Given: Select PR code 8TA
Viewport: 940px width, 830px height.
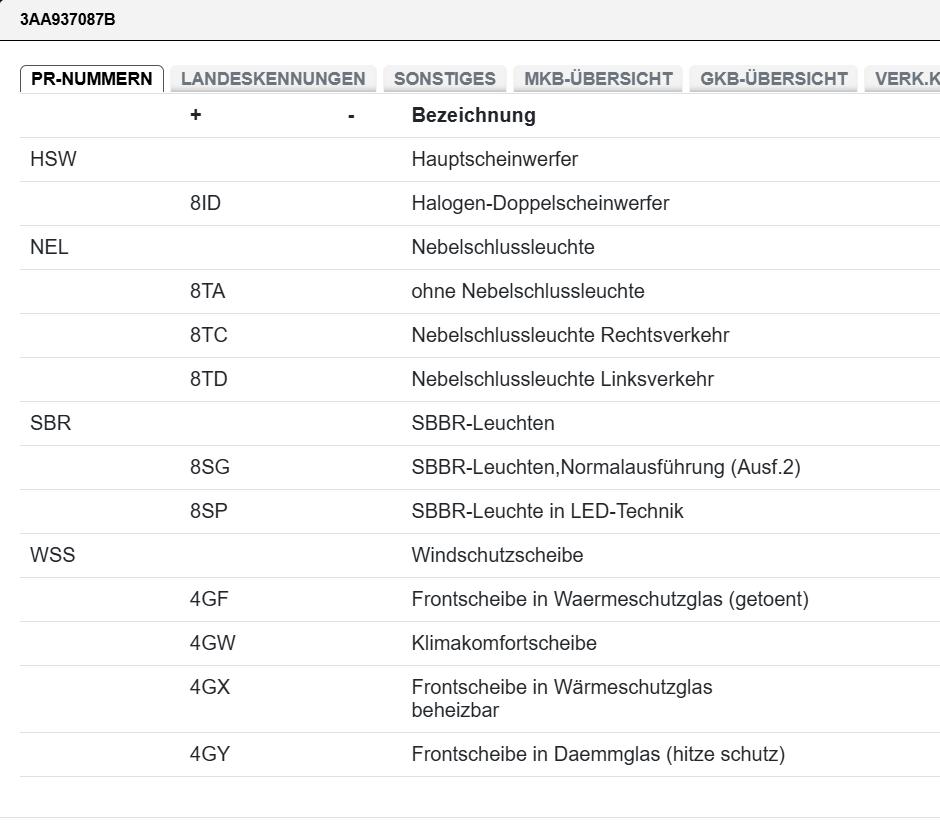Looking at the screenshot, I should coord(207,292).
